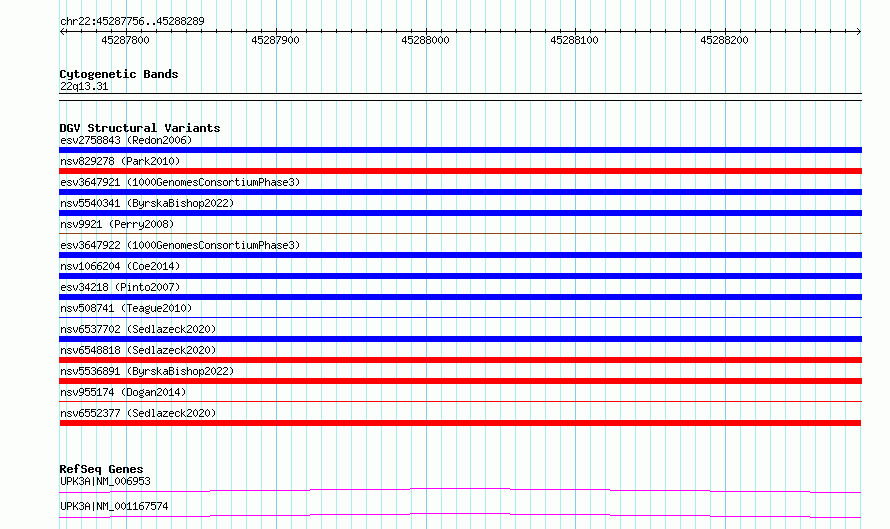This screenshot has width=890, height=529.
Task: Open nsv829278 (Park2010) variant label
Action: 120,161
